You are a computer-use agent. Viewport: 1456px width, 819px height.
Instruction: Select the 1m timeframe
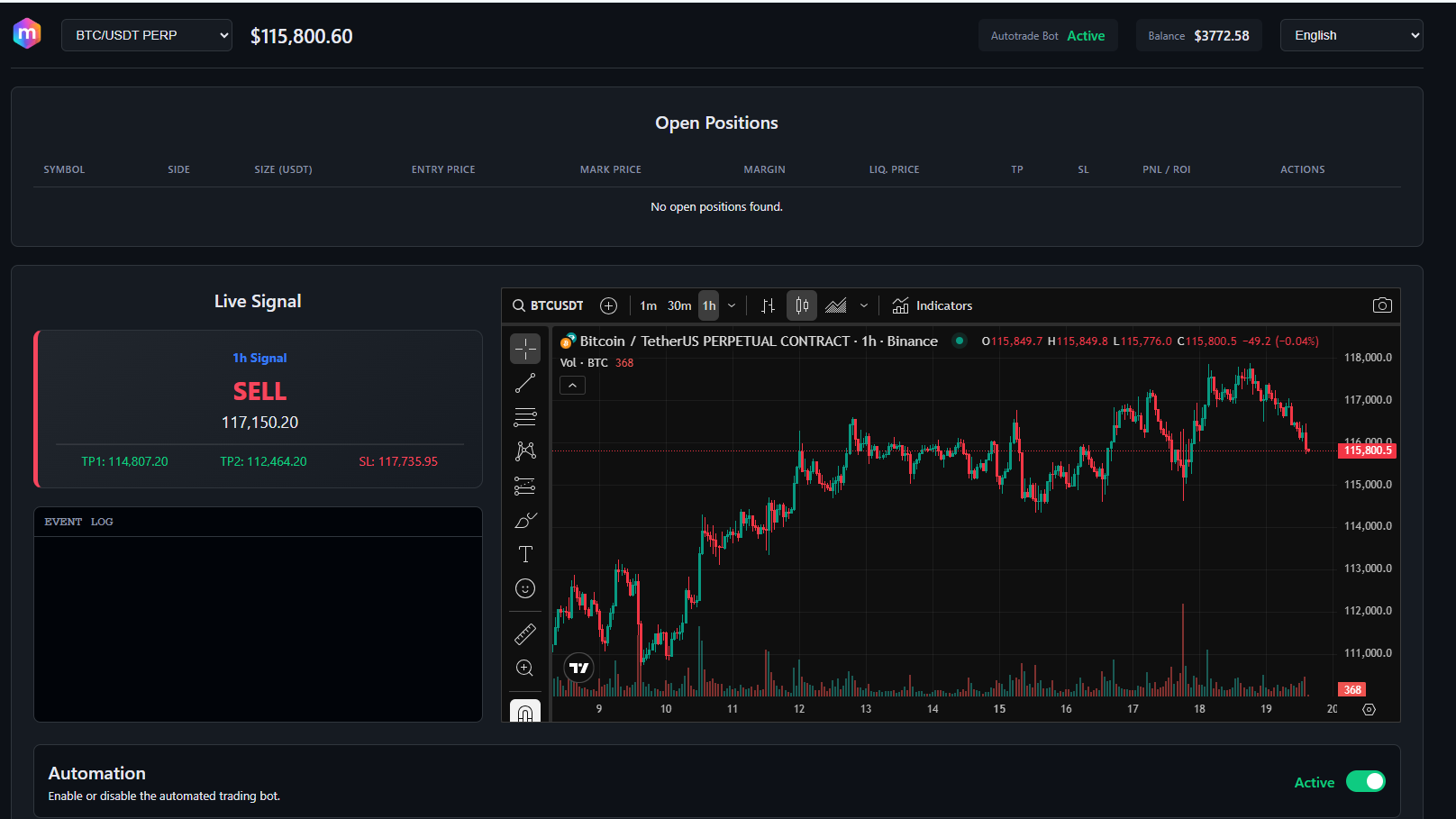(648, 305)
